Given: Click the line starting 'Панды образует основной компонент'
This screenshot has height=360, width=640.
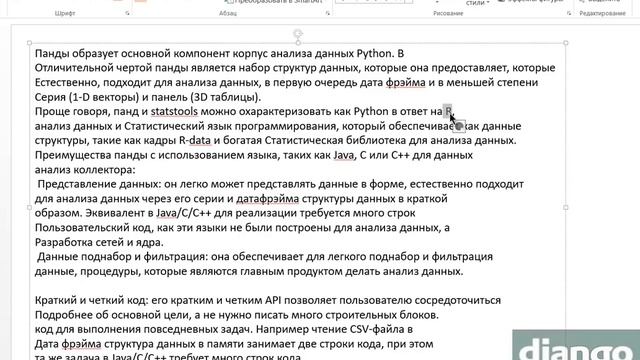Looking at the screenshot, I should tap(219, 53).
